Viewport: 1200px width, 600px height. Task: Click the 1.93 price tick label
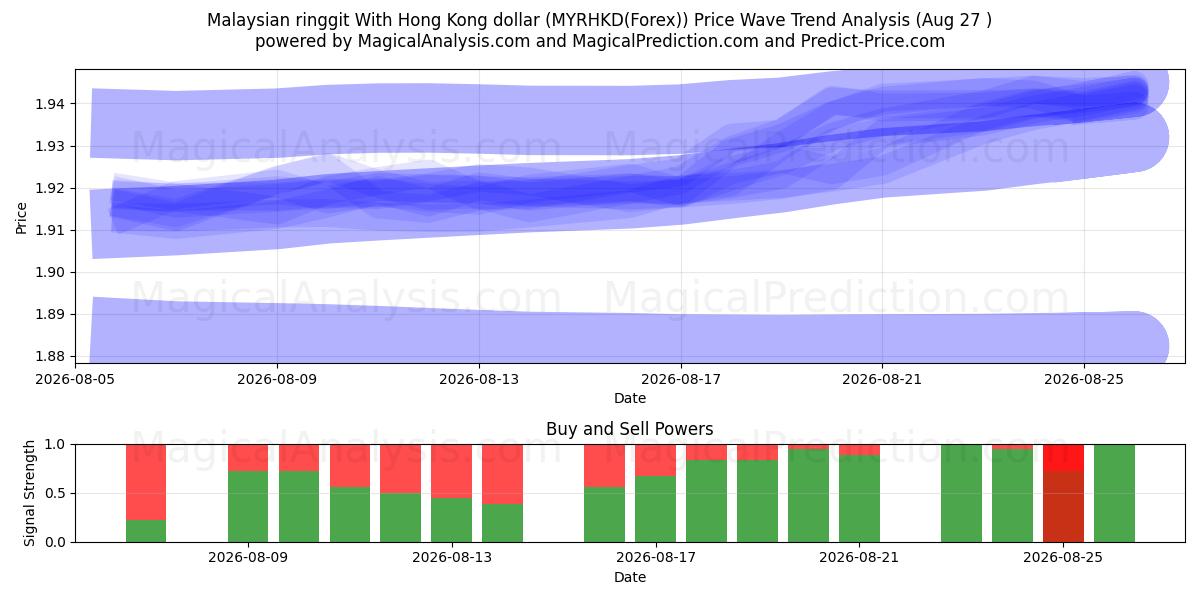click(51, 146)
